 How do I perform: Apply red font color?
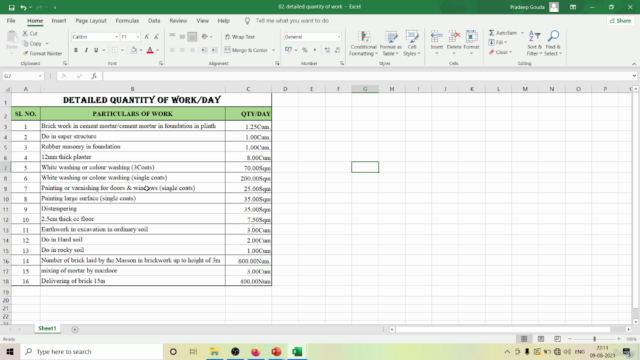pos(150,50)
